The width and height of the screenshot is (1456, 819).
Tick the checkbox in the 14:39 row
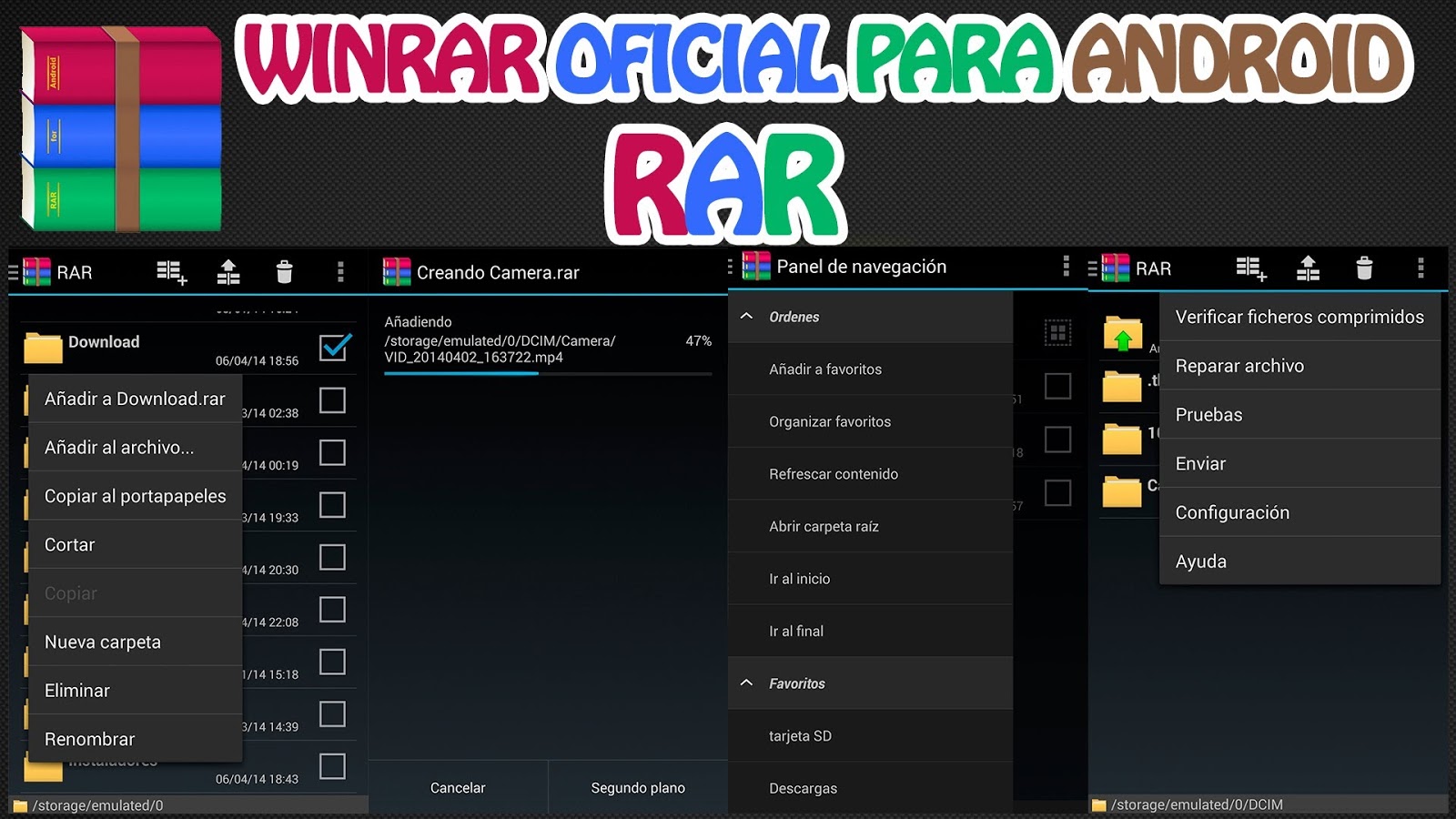tap(332, 714)
